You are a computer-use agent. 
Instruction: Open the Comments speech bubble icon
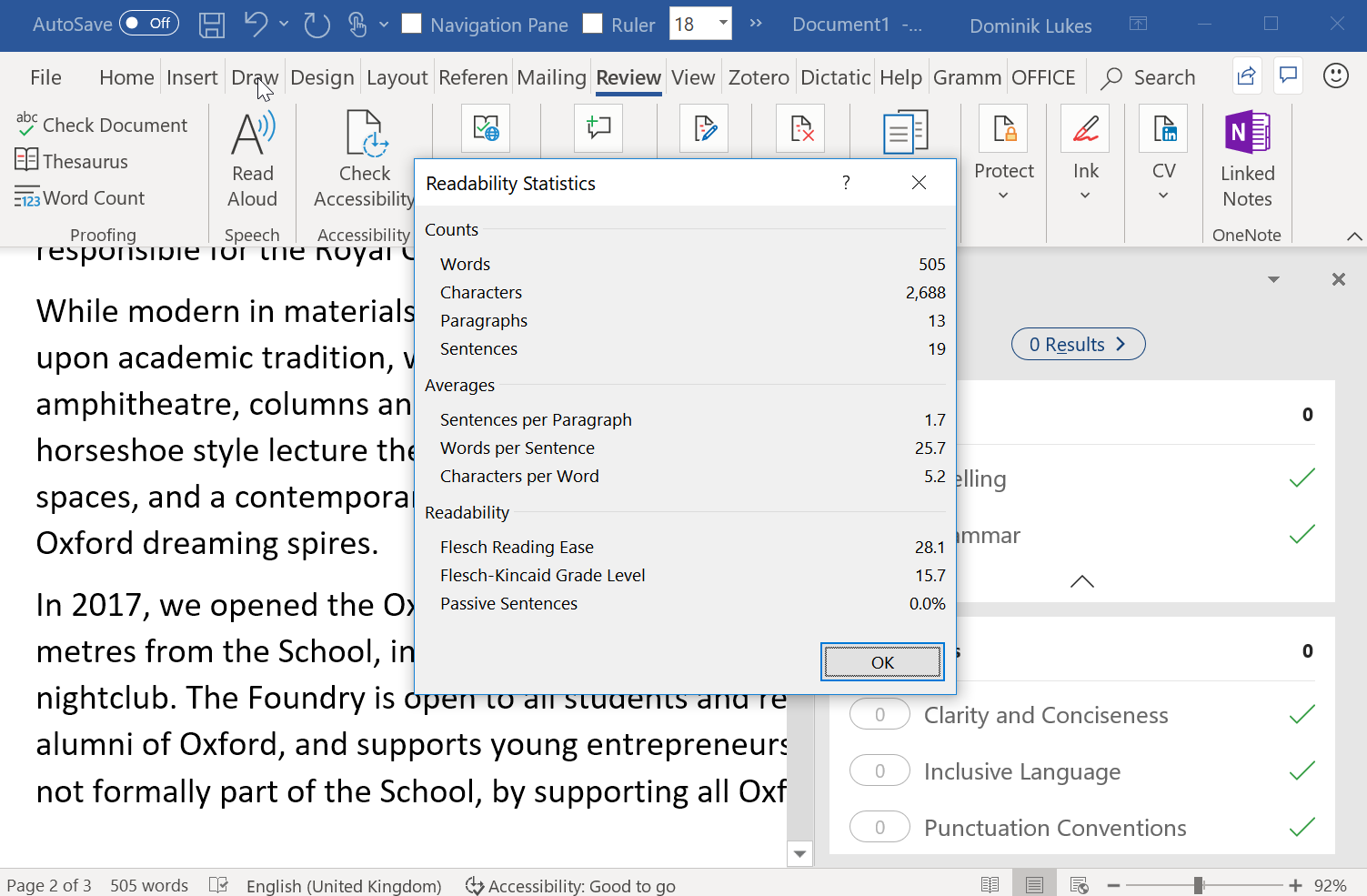tap(1288, 76)
